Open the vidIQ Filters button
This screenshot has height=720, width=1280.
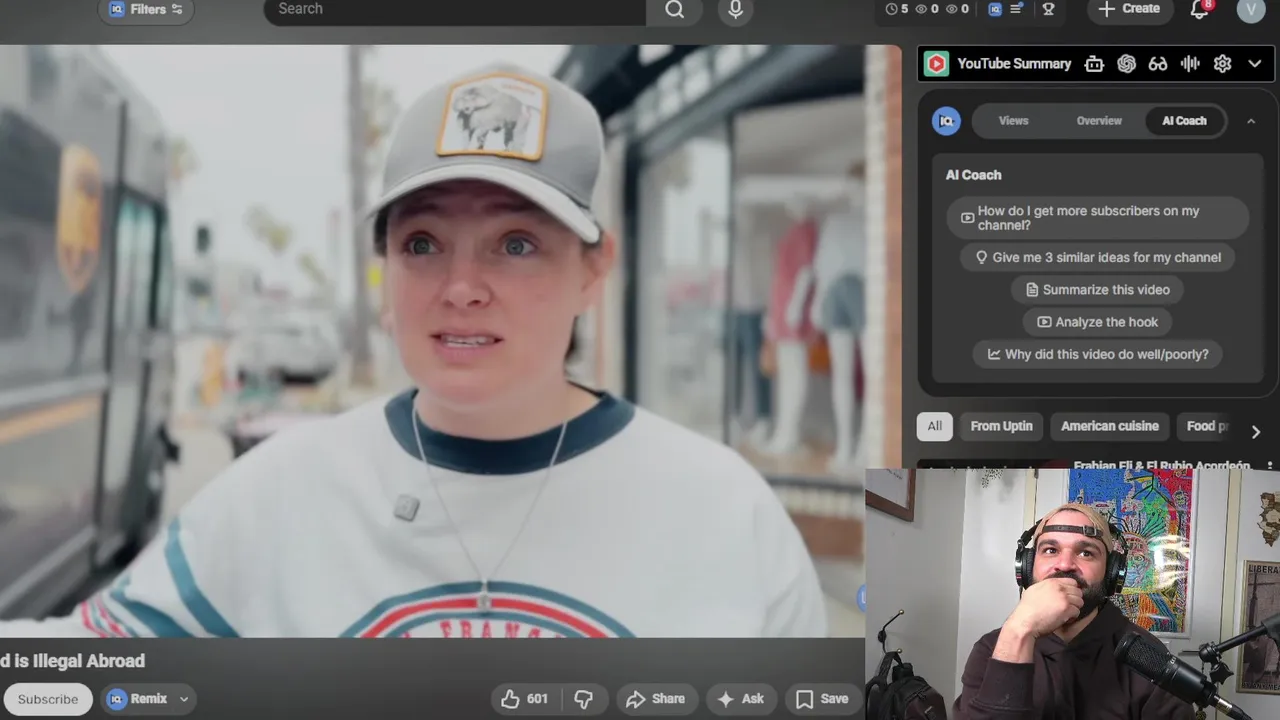click(x=146, y=9)
